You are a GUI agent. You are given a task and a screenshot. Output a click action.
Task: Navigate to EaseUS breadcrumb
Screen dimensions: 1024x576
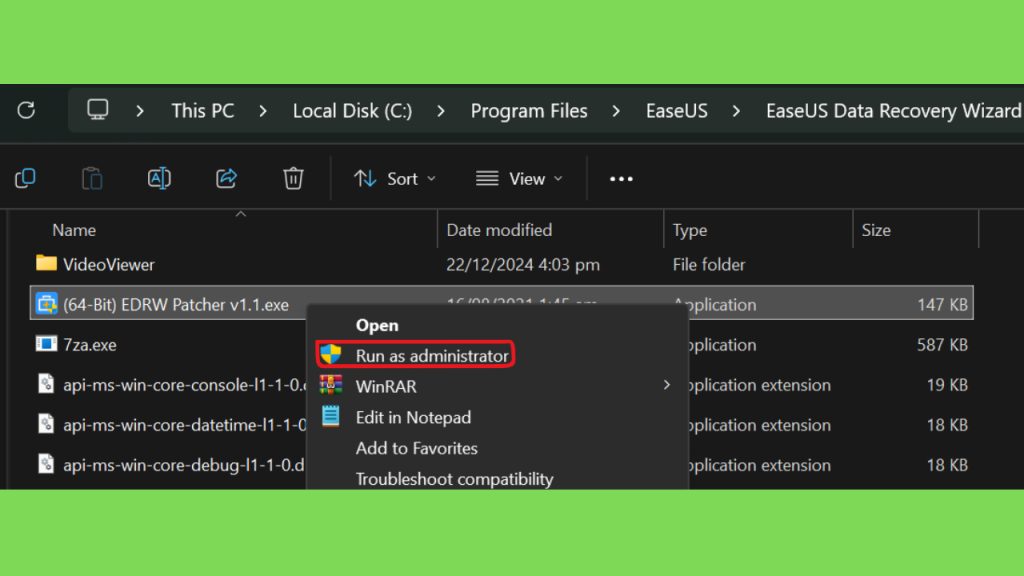(x=677, y=111)
